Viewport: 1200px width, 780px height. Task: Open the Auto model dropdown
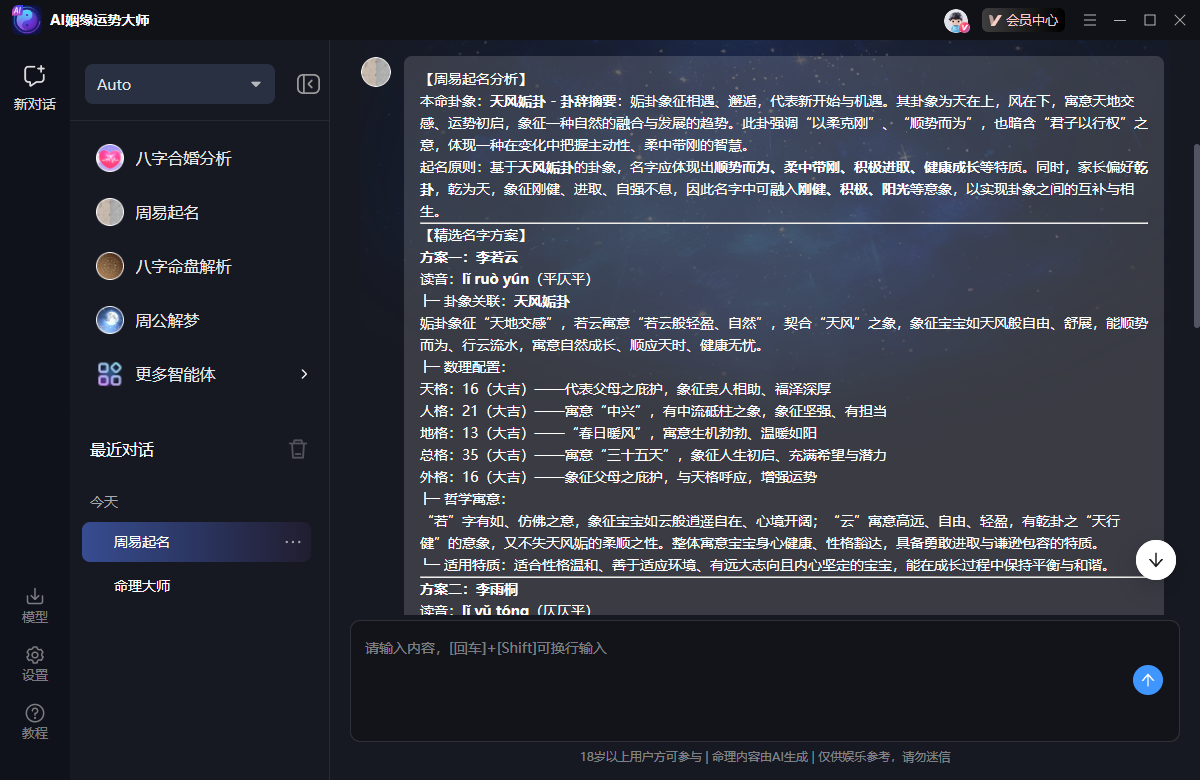[179, 84]
